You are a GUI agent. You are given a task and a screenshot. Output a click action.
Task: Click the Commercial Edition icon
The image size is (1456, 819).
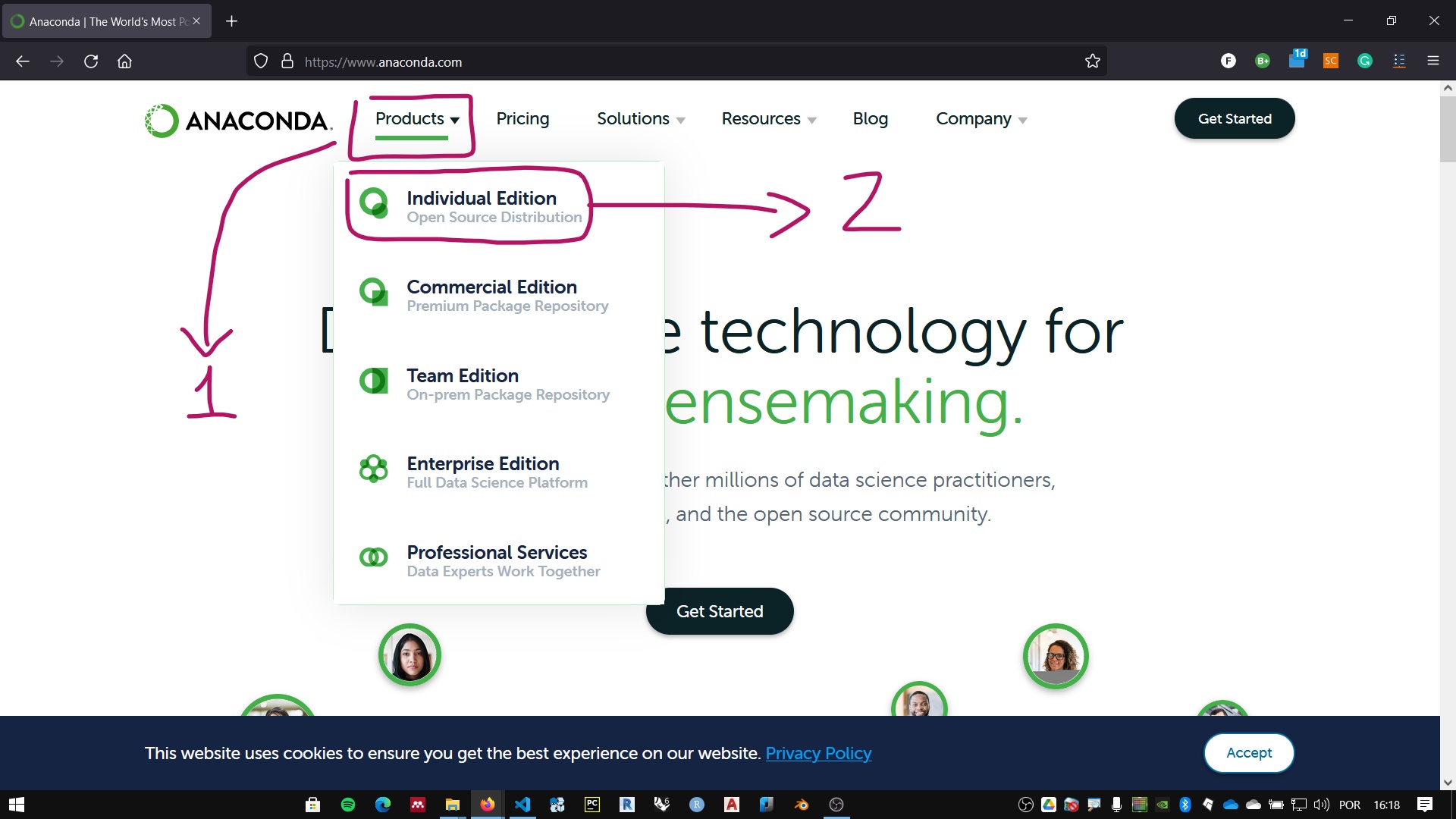tap(374, 291)
